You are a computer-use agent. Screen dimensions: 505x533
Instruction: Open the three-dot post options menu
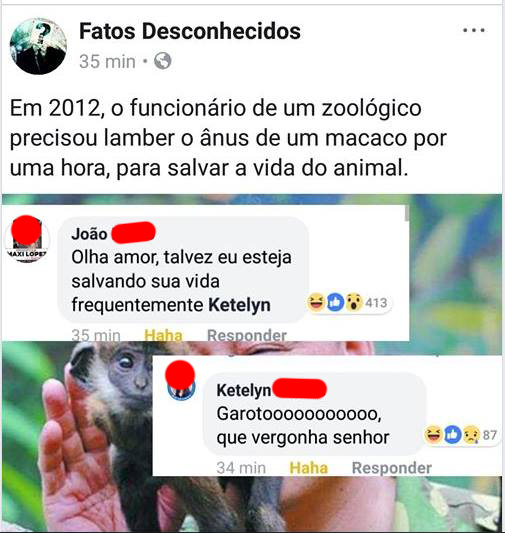click(474, 31)
